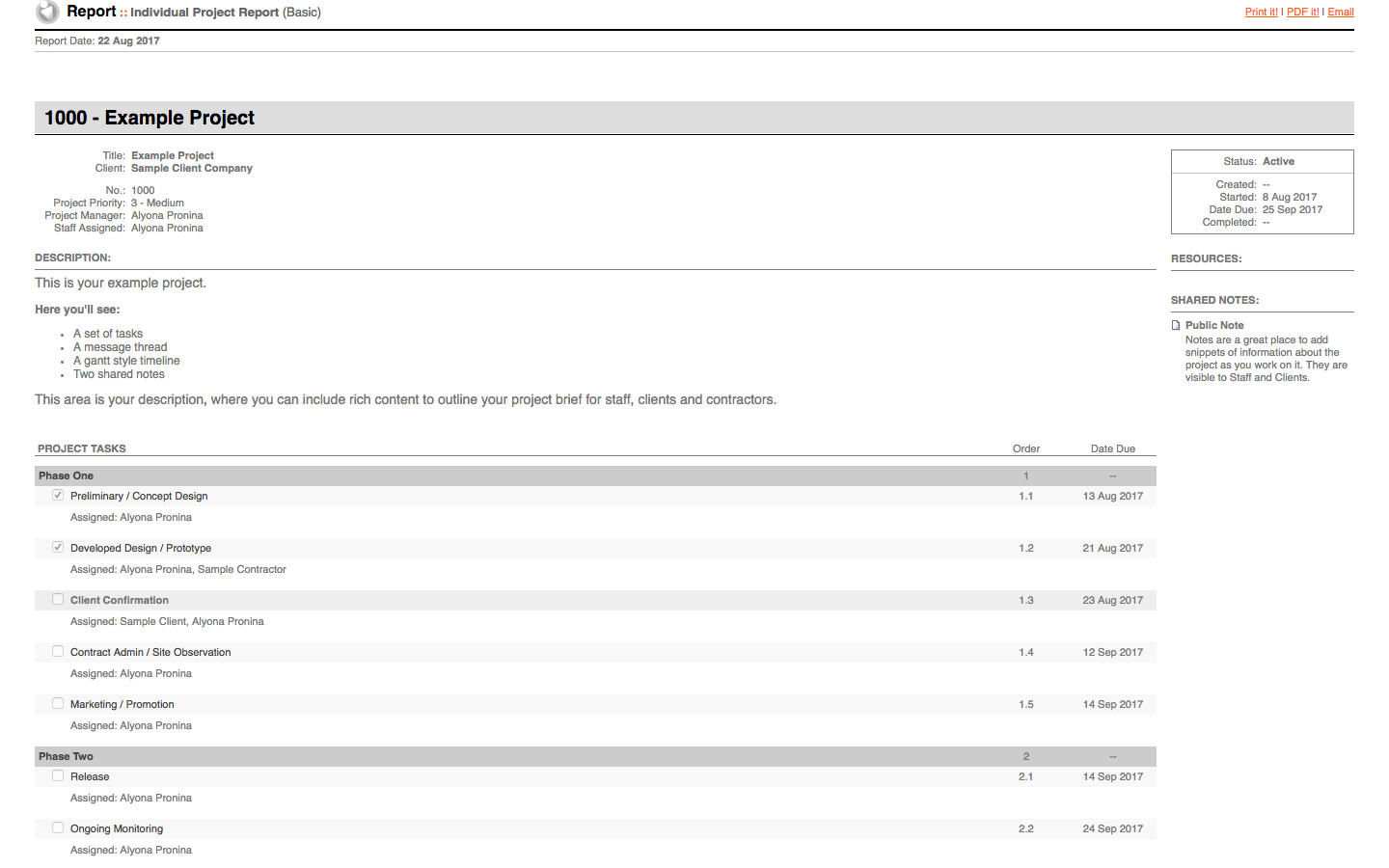Click 'Assigned: Sample Client, Alyona Pronina' line
The image size is (1389, 868).
pyautogui.click(x=167, y=621)
